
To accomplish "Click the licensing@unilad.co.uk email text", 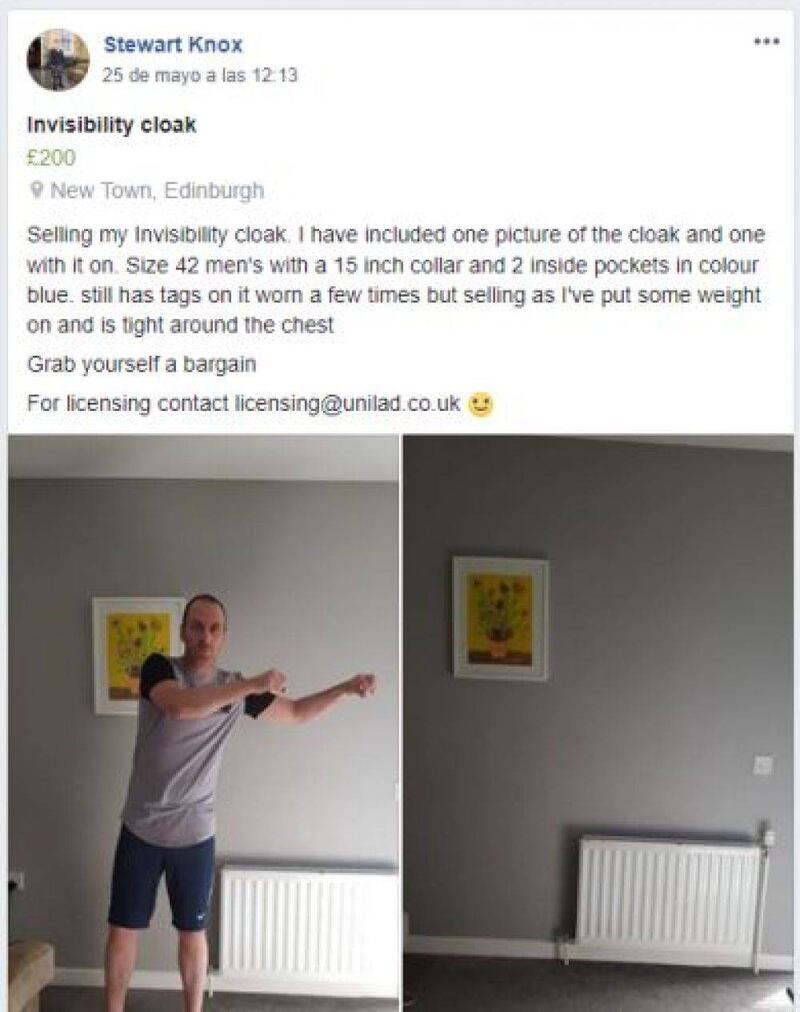I will (347, 403).
